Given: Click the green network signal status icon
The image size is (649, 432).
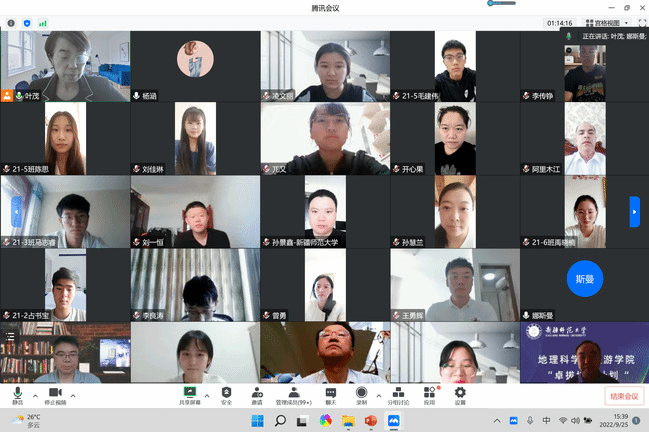Looking at the screenshot, I should click(39, 22).
